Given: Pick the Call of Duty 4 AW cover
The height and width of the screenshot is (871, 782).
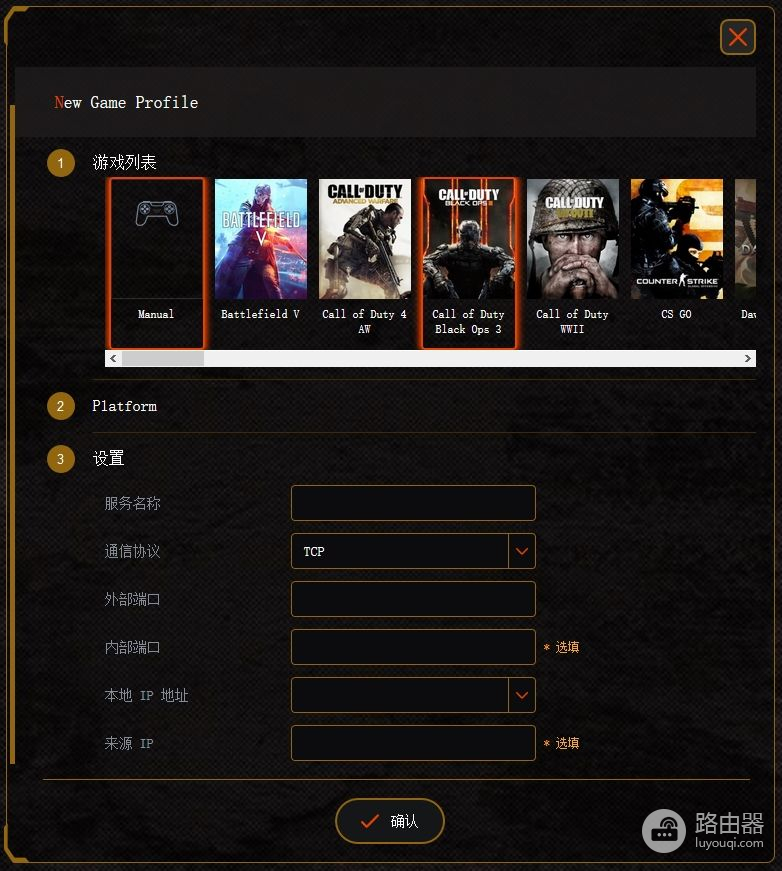Looking at the screenshot, I should coord(365,239).
